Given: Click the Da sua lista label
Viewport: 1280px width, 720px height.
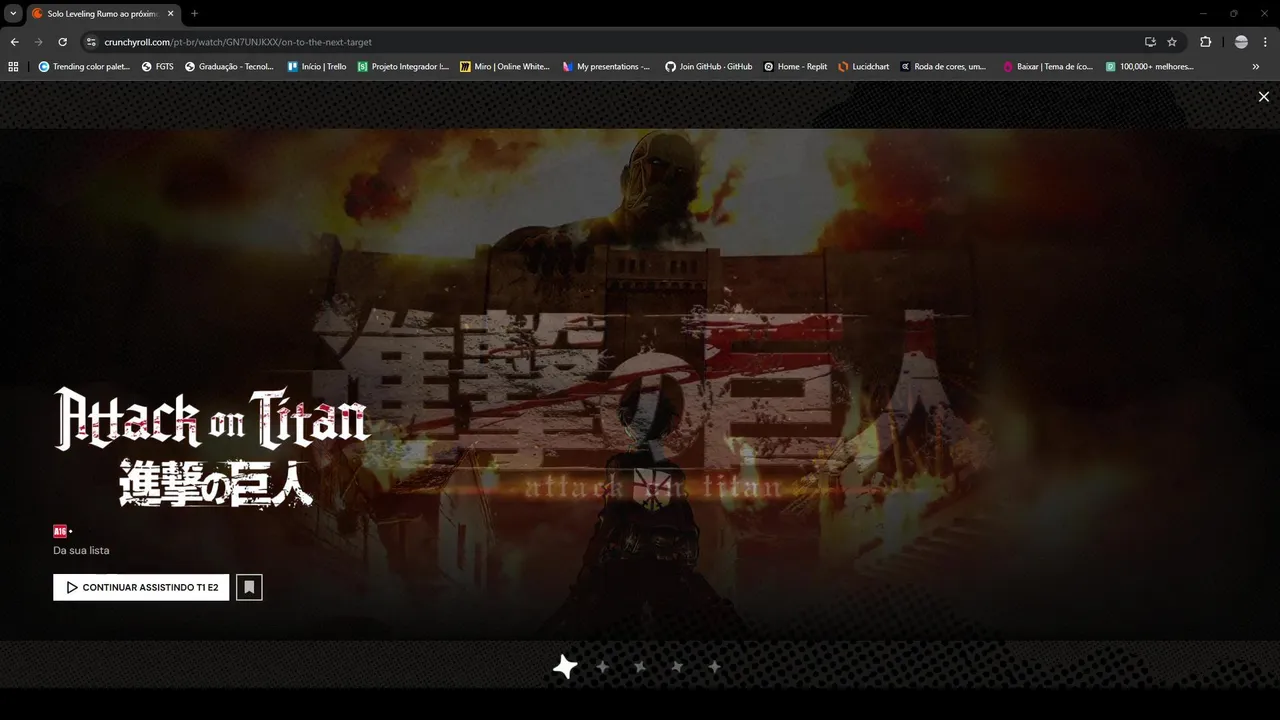Looking at the screenshot, I should [81, 551].
